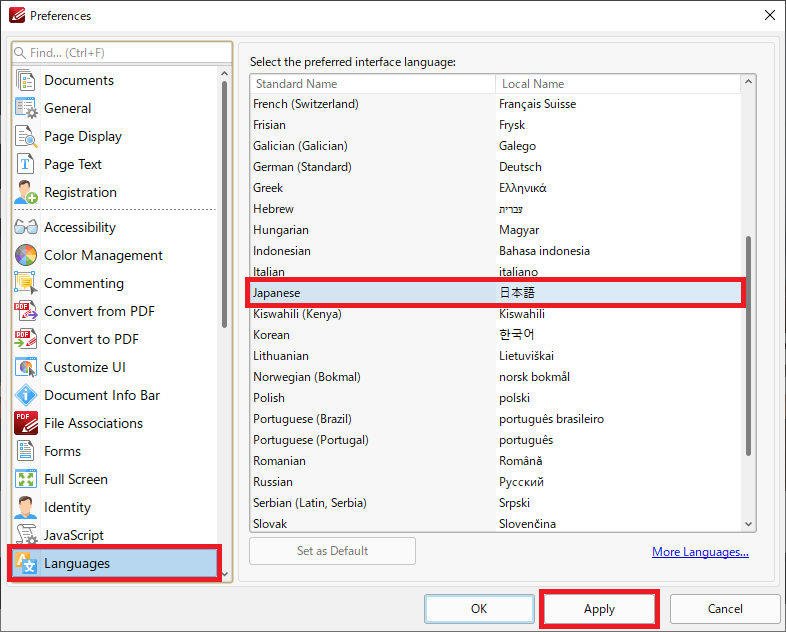
Task: Select Portuguese (Brazil) row
Action: click(495, 419)
